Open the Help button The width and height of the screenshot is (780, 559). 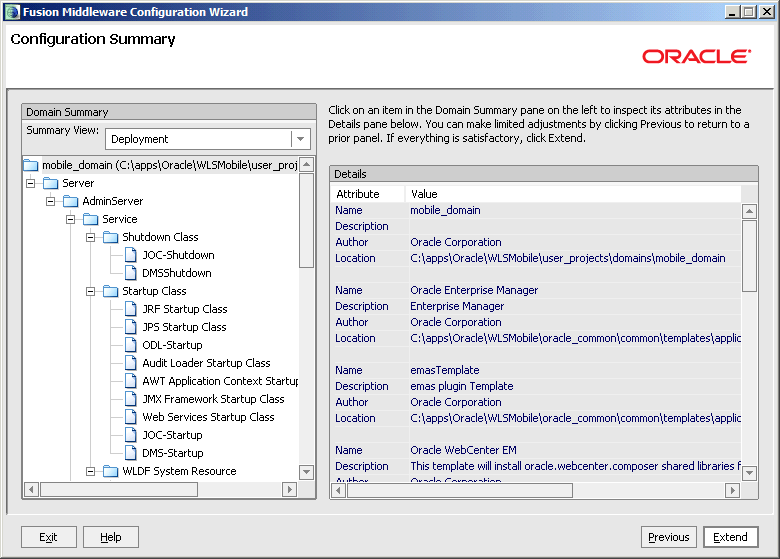click(111, 537)
